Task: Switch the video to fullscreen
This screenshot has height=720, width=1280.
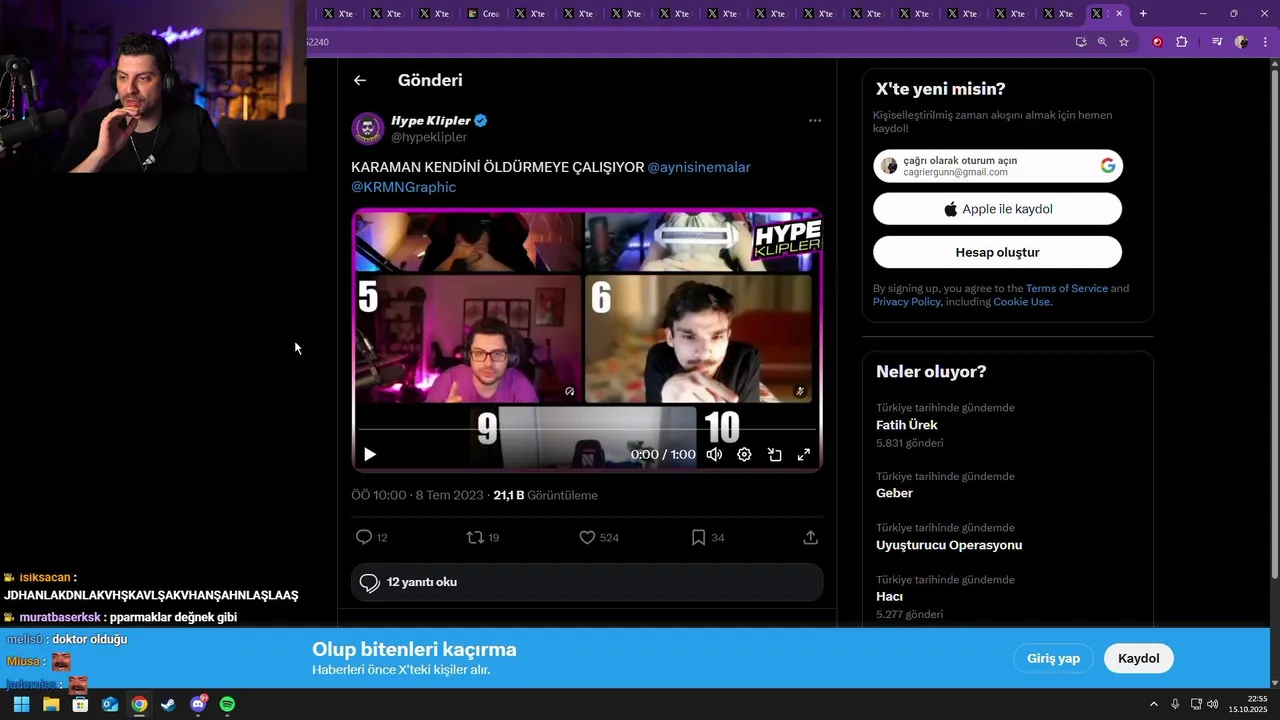Action: 803,454
